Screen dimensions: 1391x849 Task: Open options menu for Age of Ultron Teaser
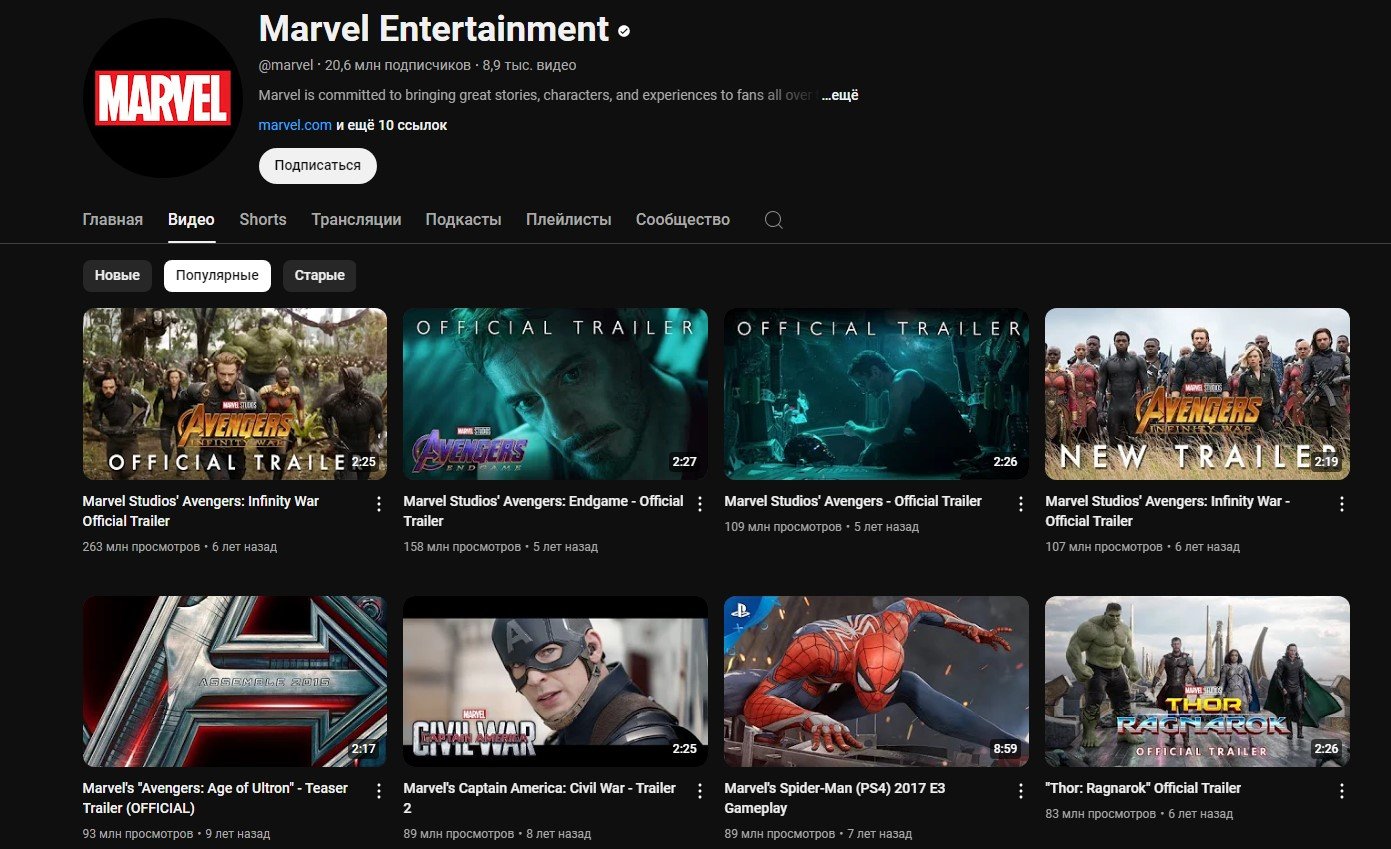coord(379,791)
